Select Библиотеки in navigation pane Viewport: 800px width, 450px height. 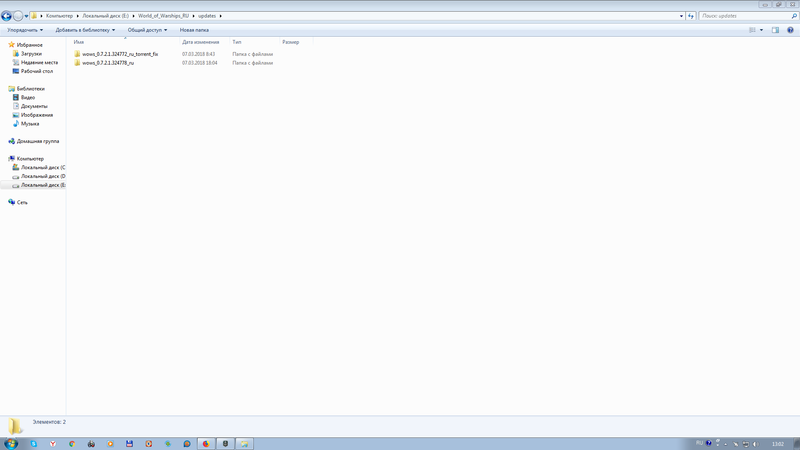pos(31,89)
